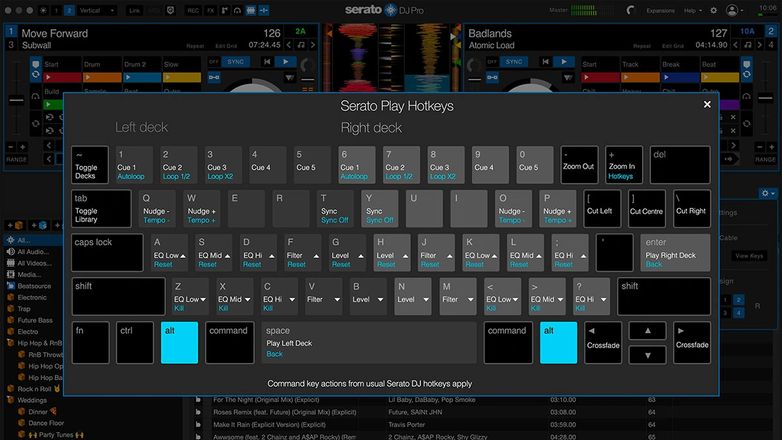Toggle Repeat on Move Forward deck
The width and height of the screenshot is (782, 440).
coord(195,46)
